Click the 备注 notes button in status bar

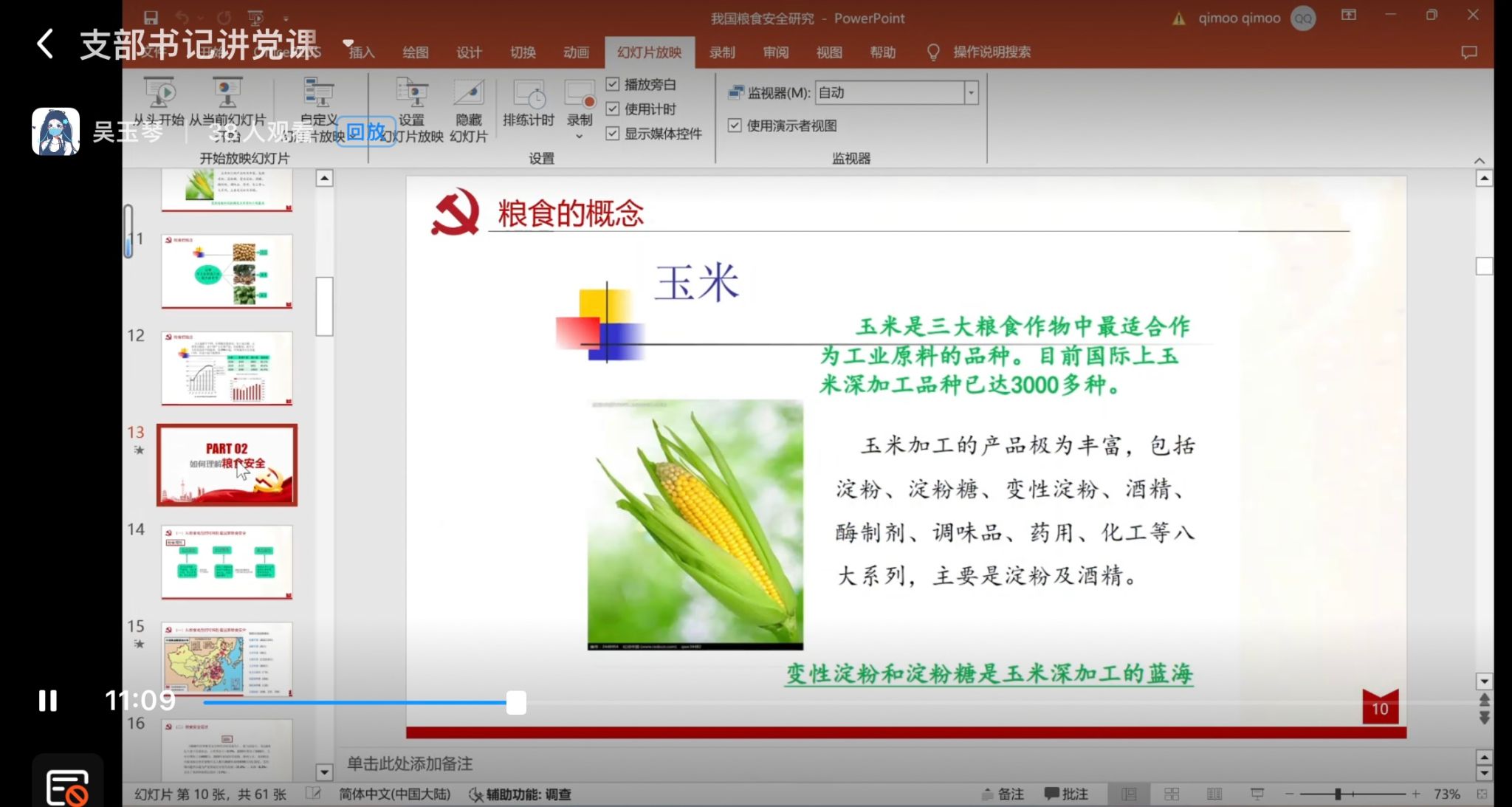tap(1003, 794)
